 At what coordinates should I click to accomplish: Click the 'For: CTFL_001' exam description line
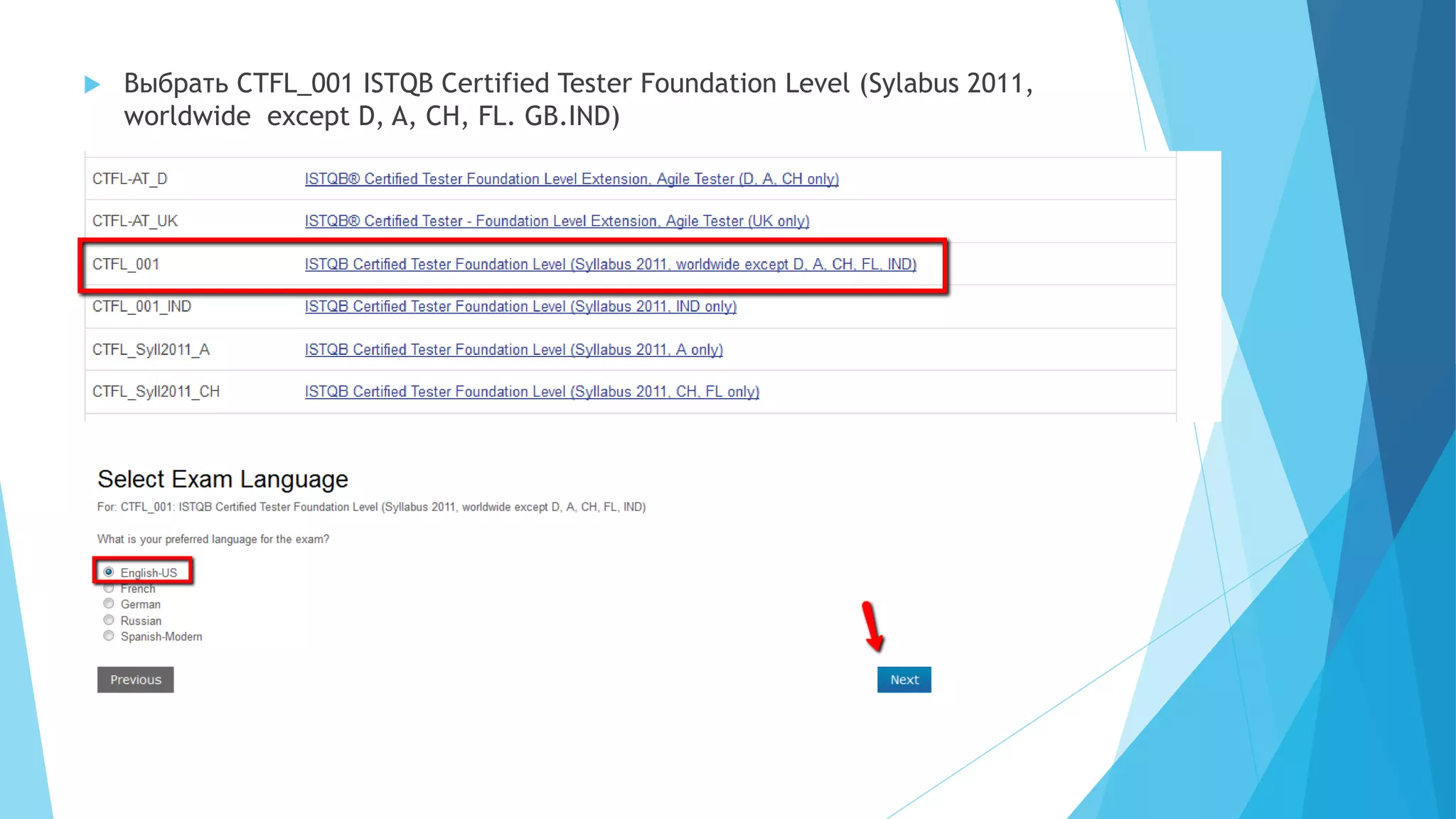click(371, 507)
